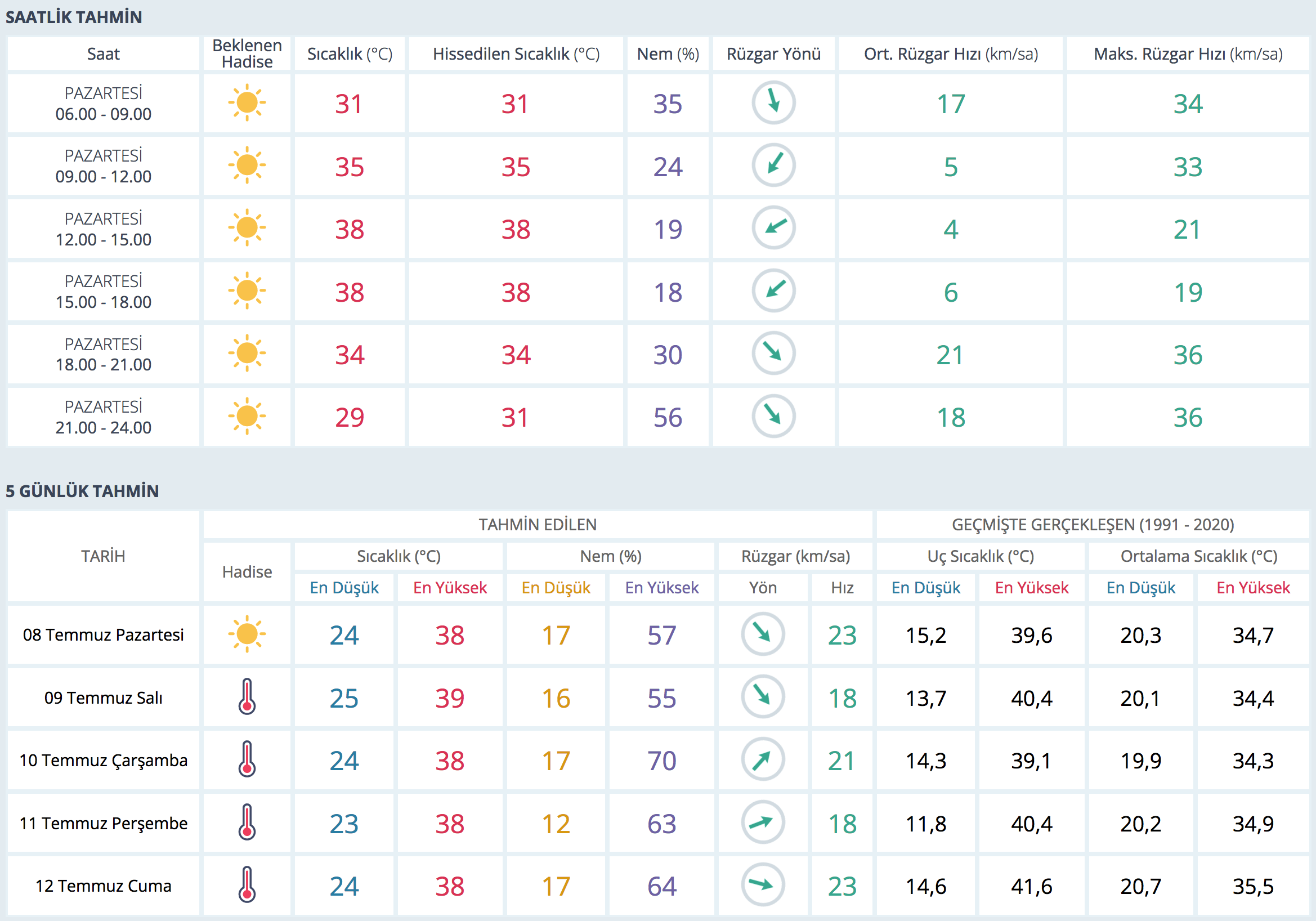This screenshot has height=921, width=1316.
Task: Click the 5 GÜNLÜK TAHMİN section title
Action: click(x=82, y=491)
